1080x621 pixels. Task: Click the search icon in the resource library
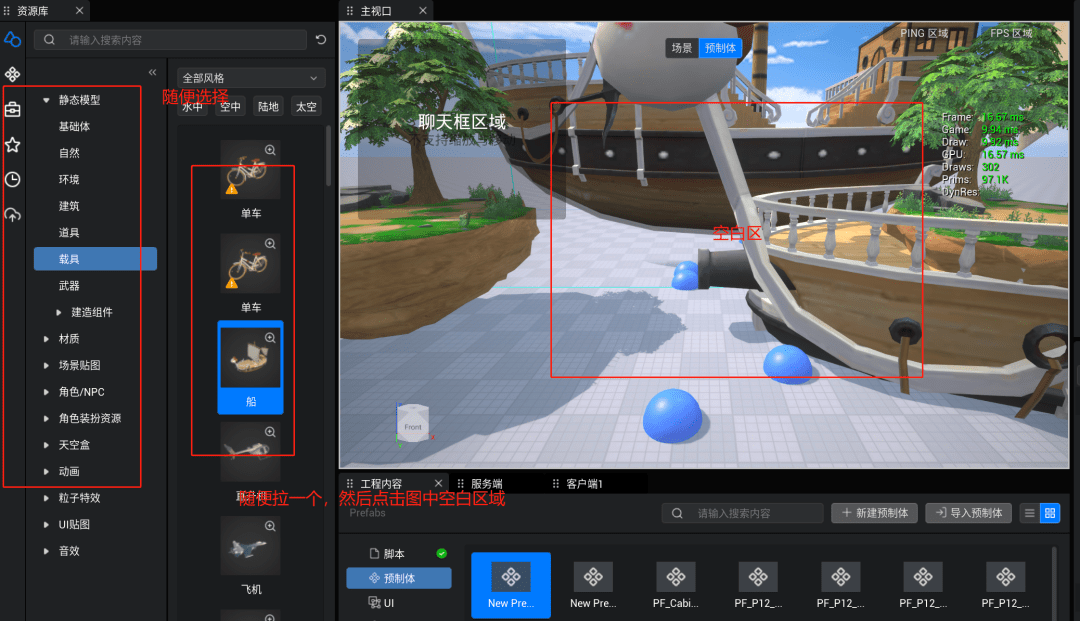50,40
